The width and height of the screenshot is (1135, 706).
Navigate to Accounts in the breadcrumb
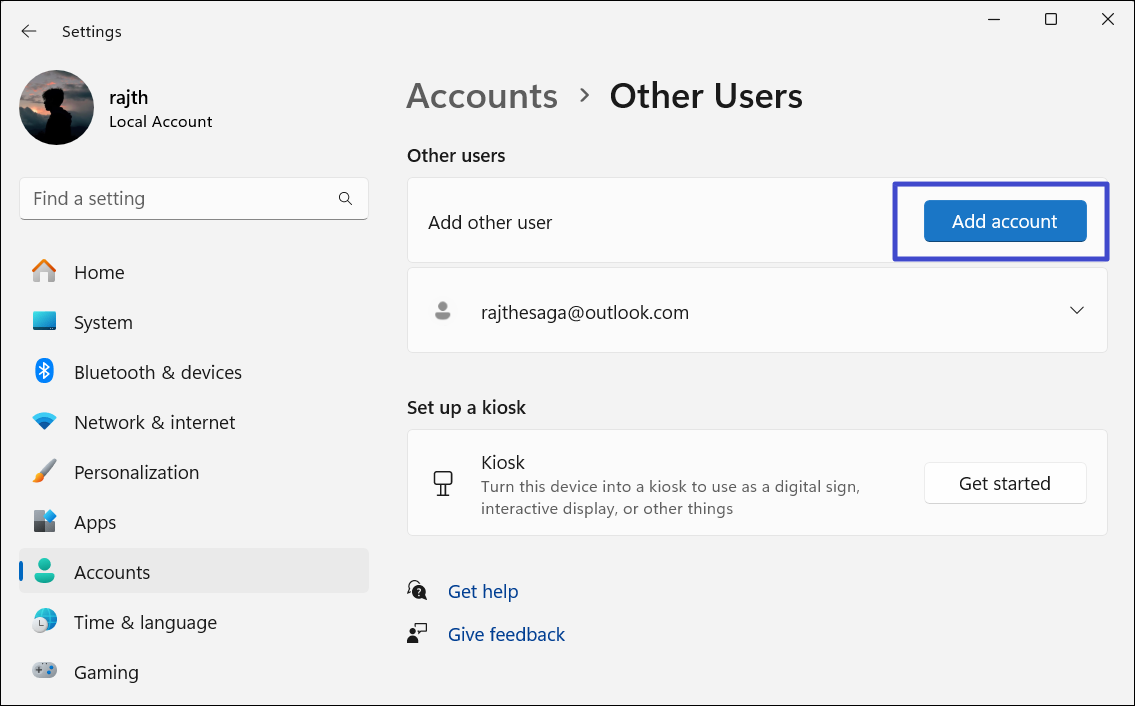[x=482, y=96]
